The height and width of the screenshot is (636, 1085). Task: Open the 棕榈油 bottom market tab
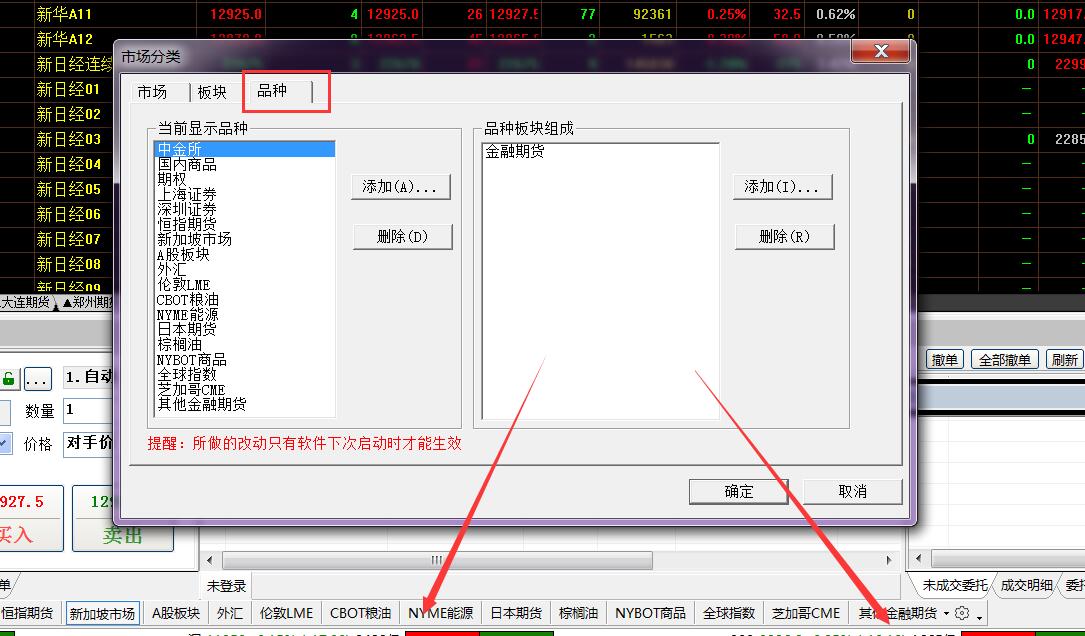(578, 613)
